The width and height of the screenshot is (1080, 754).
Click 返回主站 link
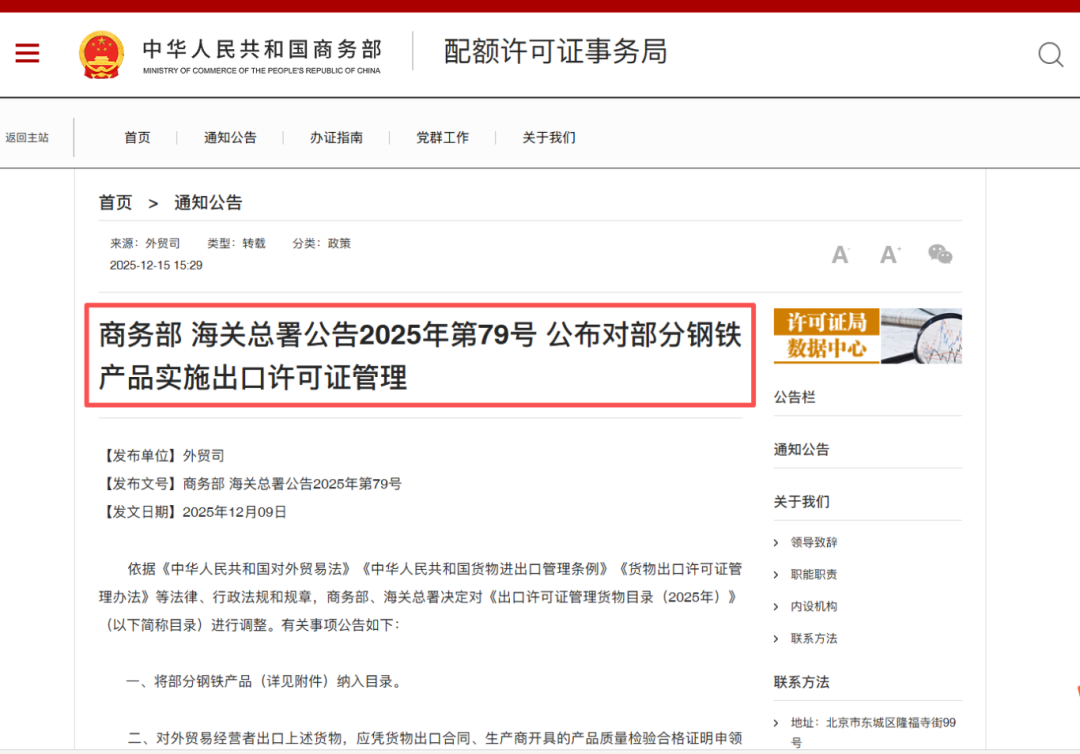point(27,138)
